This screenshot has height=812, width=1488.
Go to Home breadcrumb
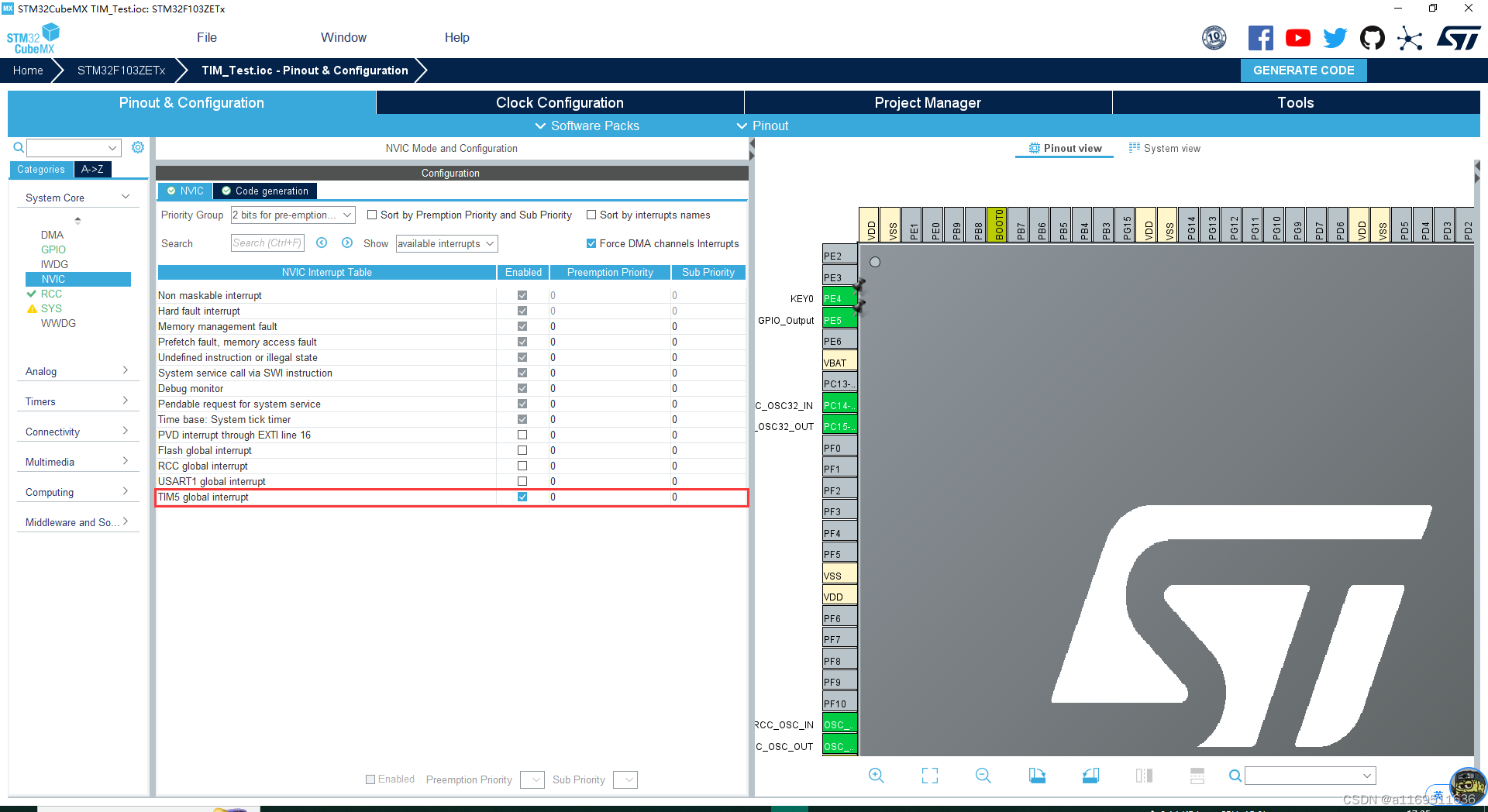28,70
